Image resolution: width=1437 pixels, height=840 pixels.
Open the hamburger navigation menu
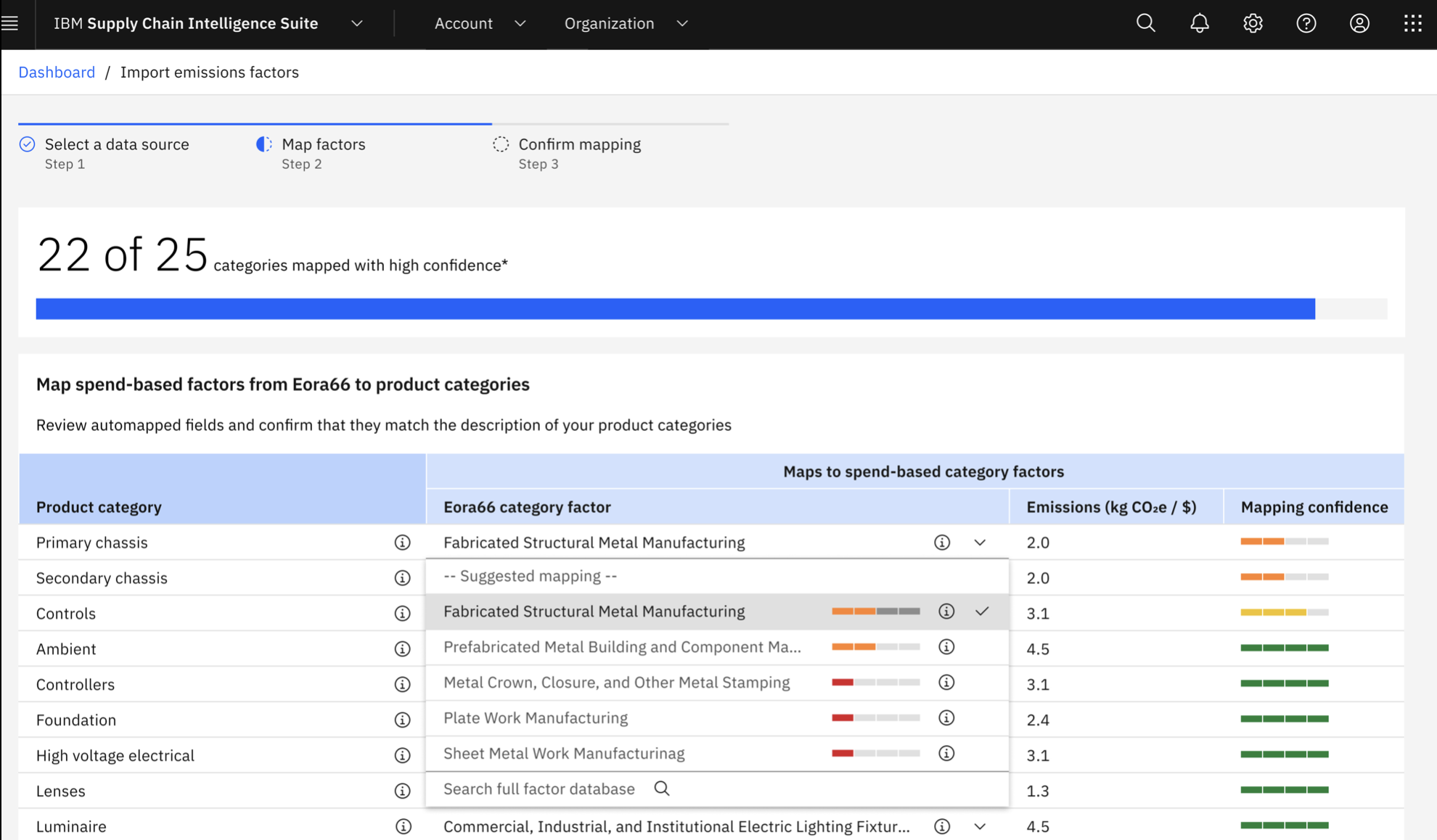tap(10, 23)
